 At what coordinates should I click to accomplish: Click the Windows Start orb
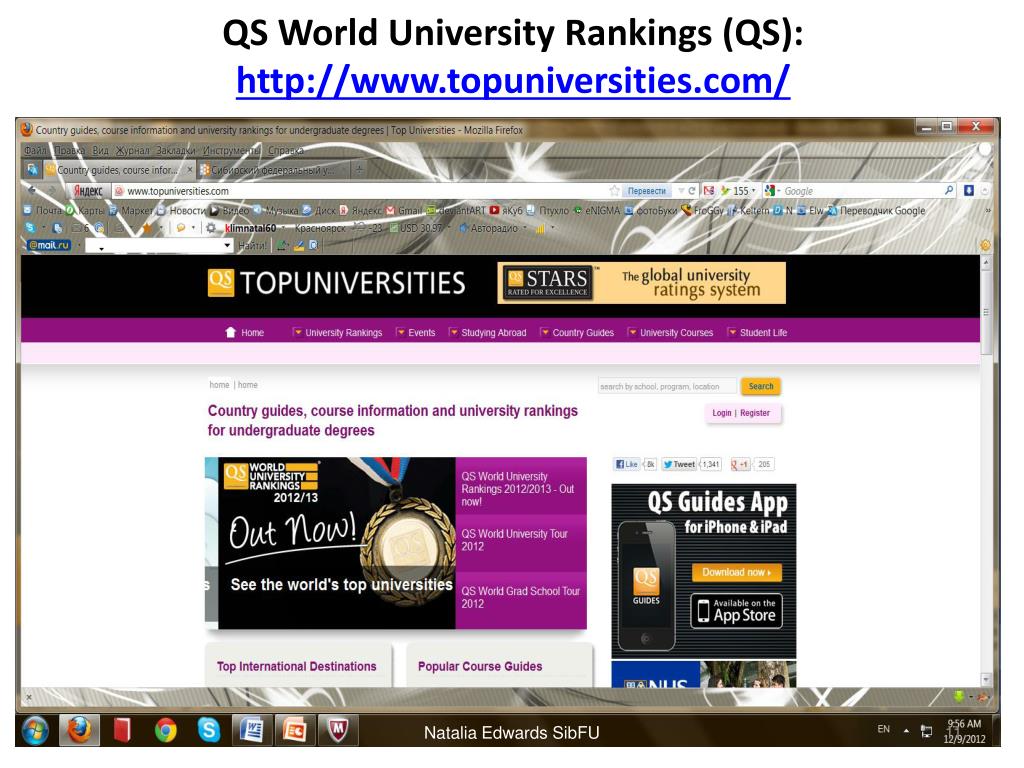click(36, 730)
